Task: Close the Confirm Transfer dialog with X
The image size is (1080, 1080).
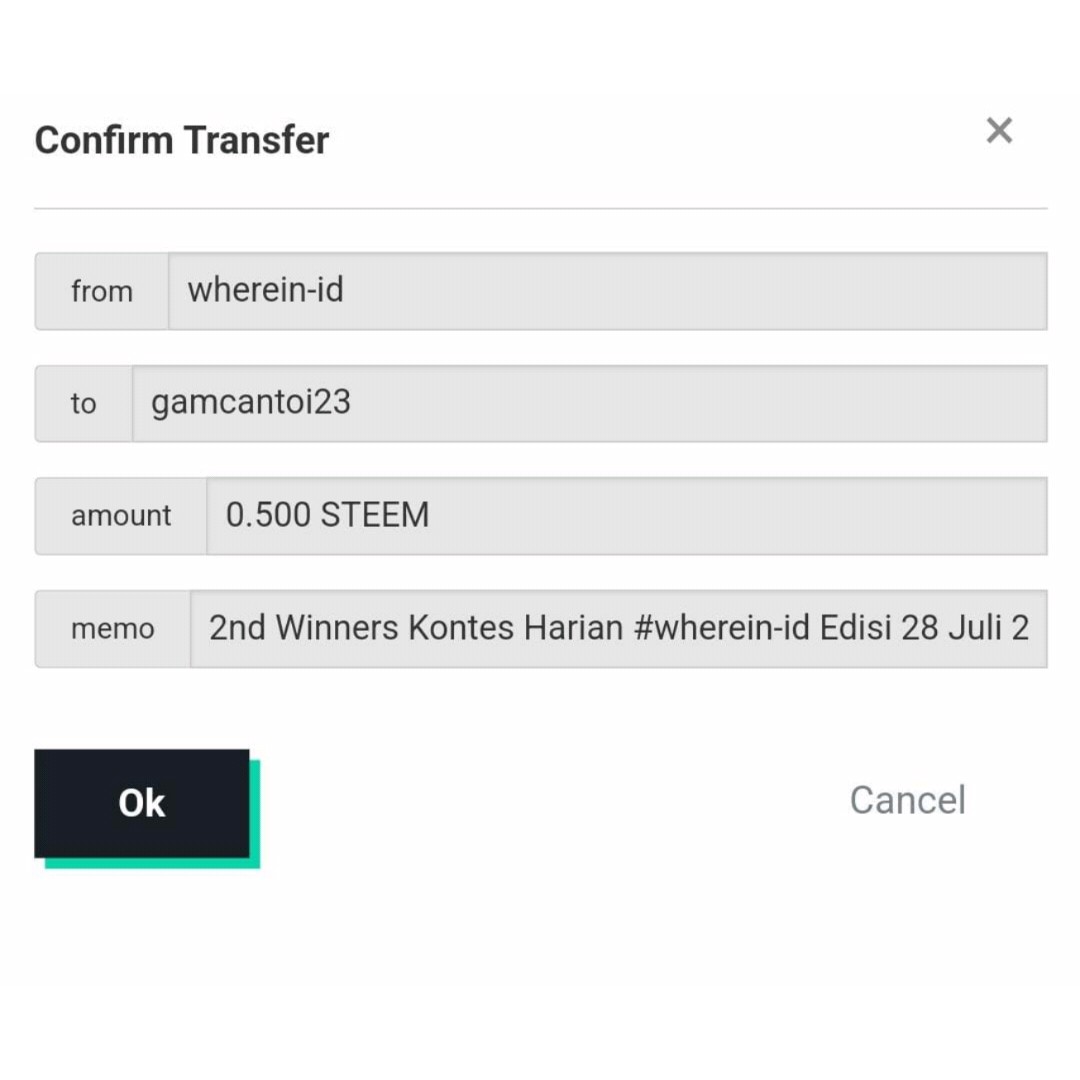Action: [x=999, y=130]
